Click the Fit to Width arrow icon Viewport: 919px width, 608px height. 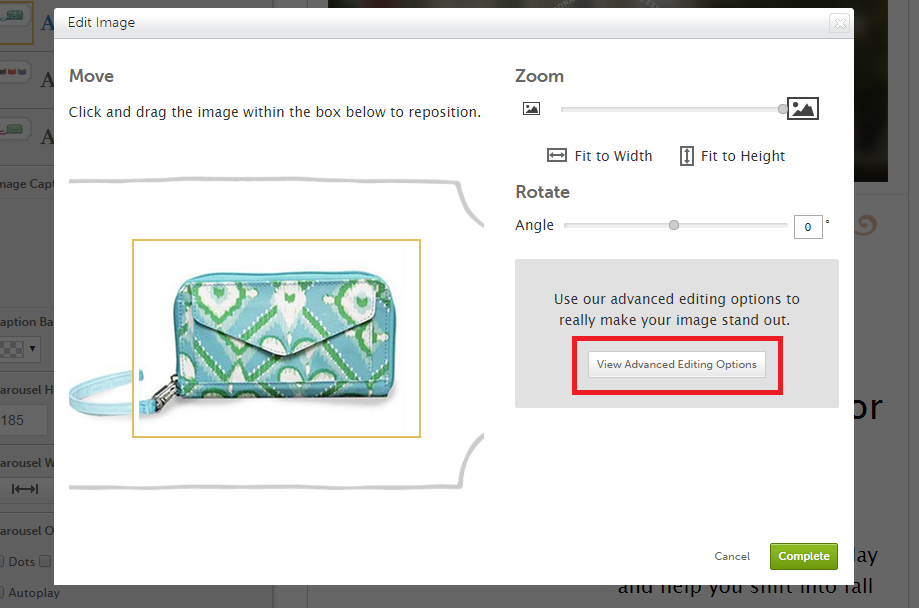click(557, 156)
